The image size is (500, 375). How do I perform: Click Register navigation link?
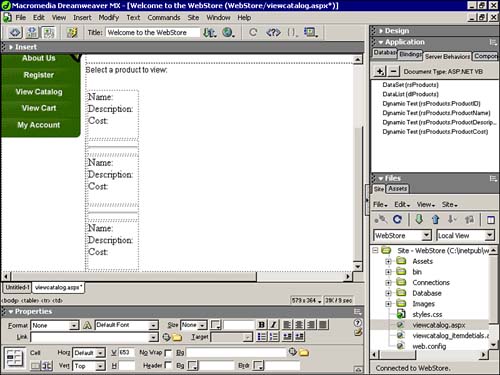point(39,75)
